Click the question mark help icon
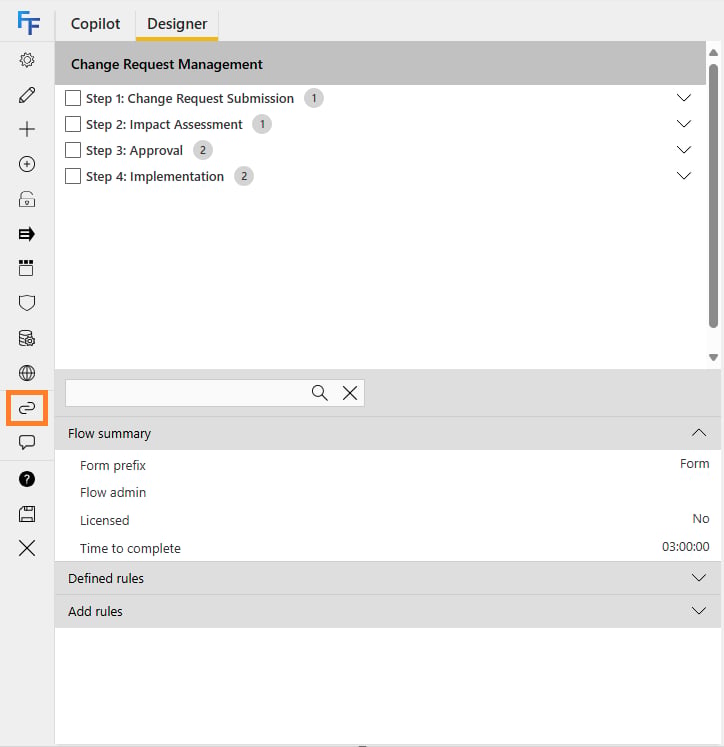Screen dimensions: 724x747 point(27,479)
